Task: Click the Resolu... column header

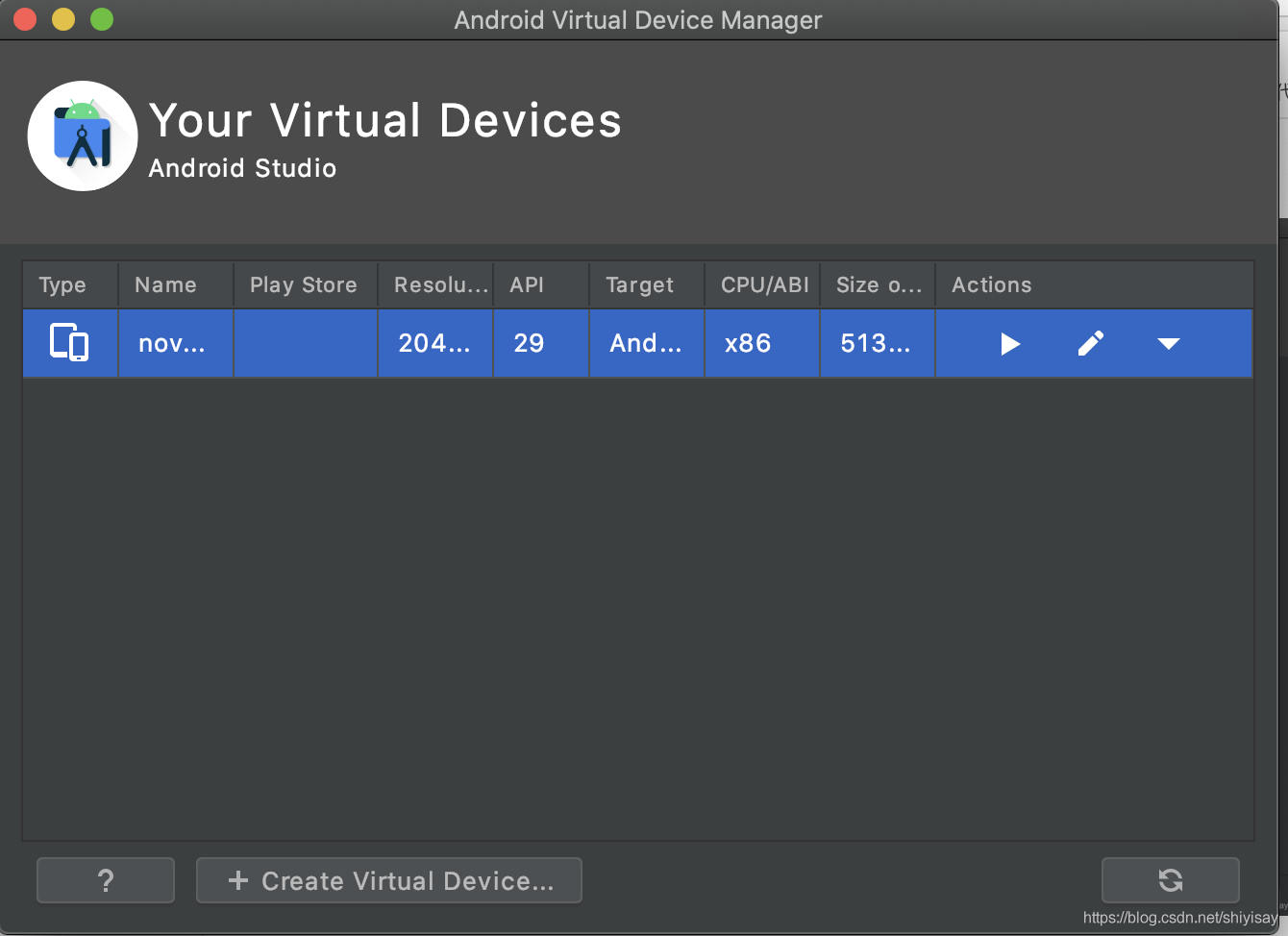Action: (435, 284)
